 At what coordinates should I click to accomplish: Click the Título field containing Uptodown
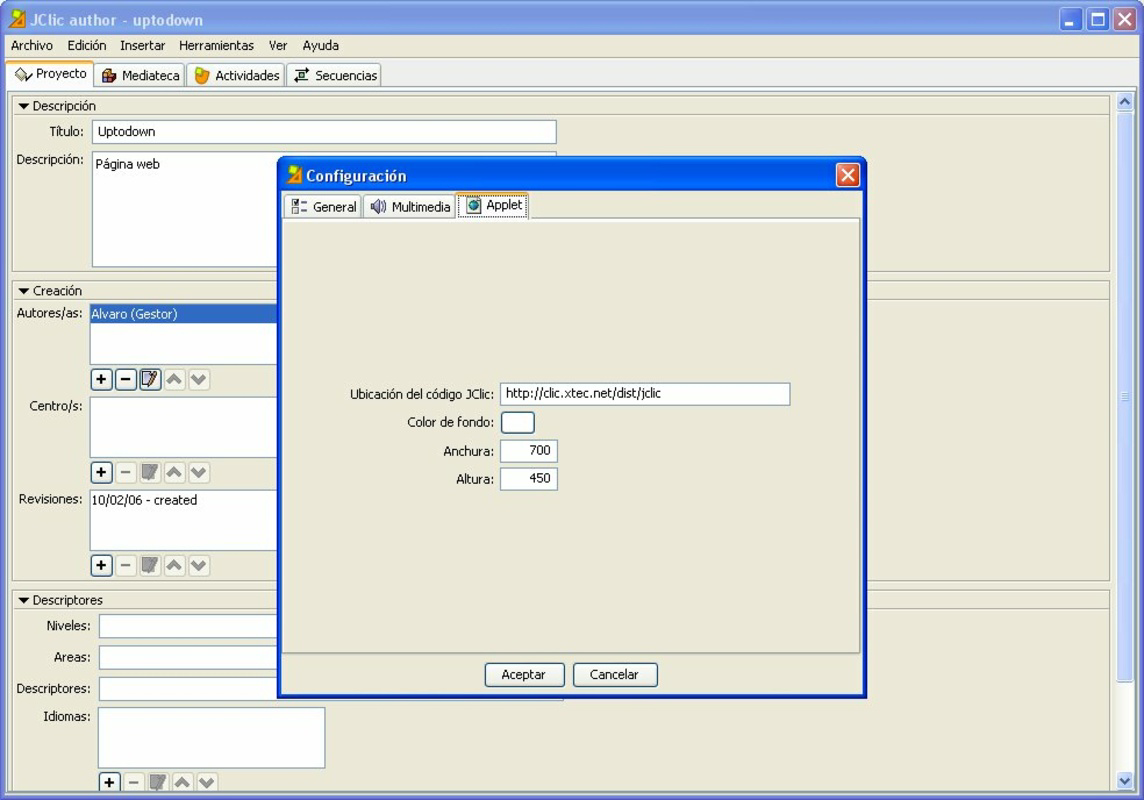pyautogui.click(x=324, y=132)
